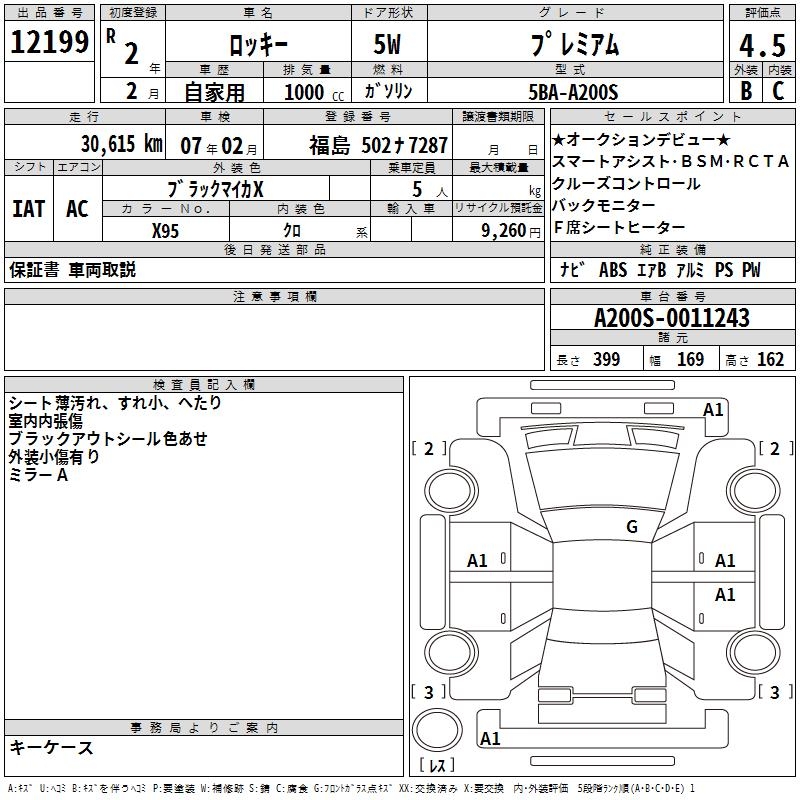The width and height of the screenshot is (800, 800).
Task: Select interior grade C cell
Action: coord(778,91)
